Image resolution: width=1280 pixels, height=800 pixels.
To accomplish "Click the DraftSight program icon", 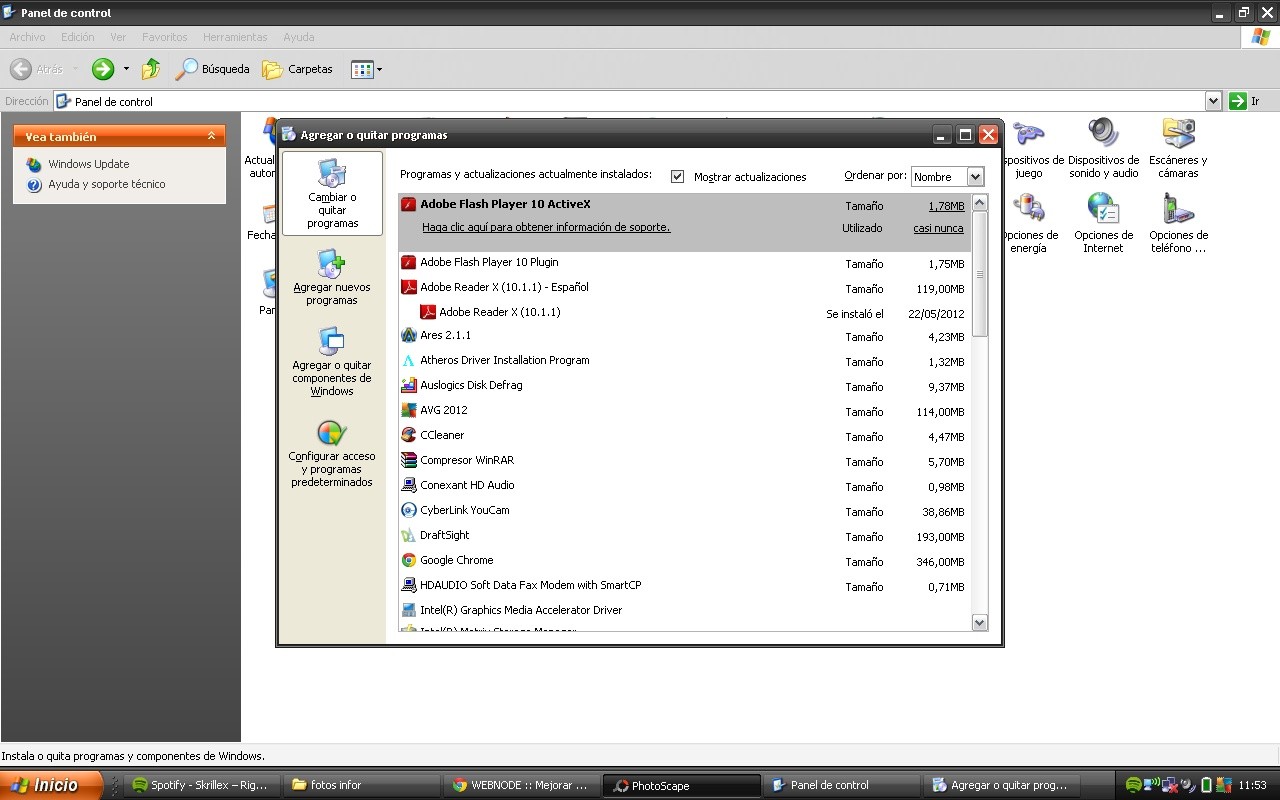I will pos(408,535).
